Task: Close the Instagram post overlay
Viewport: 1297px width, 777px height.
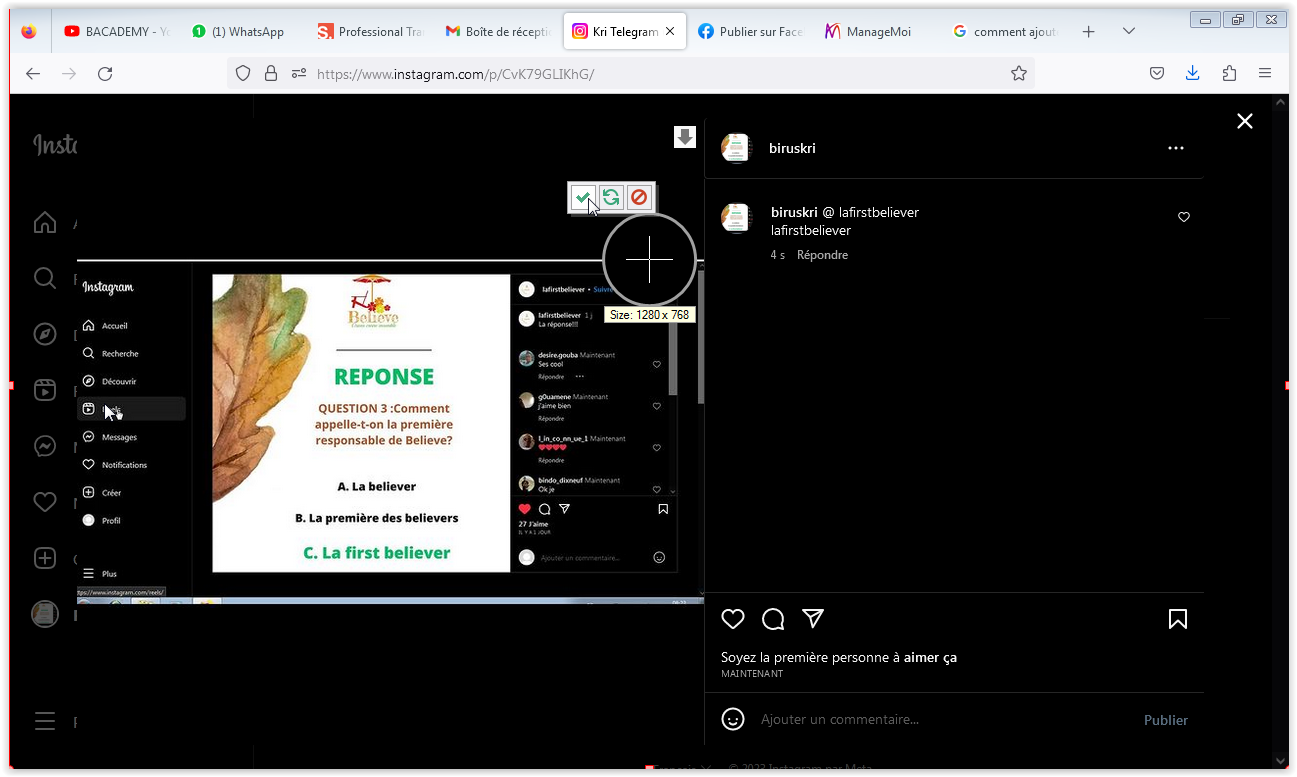Action: 1244,121
